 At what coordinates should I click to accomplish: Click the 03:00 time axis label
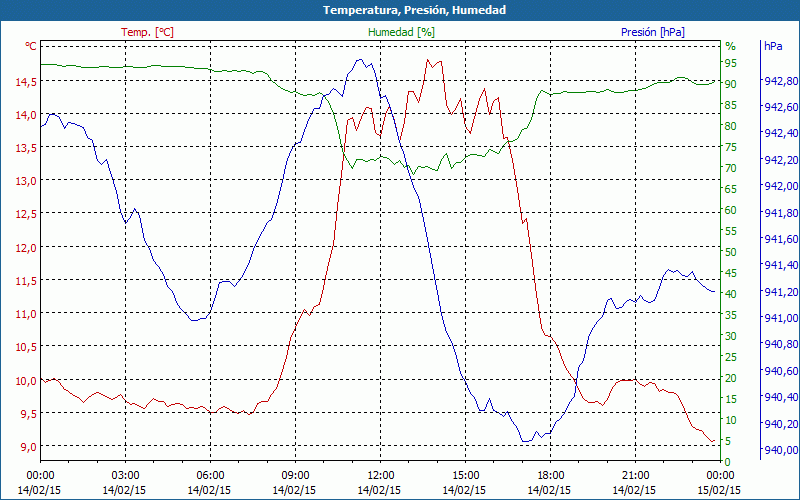pos(125,476)
